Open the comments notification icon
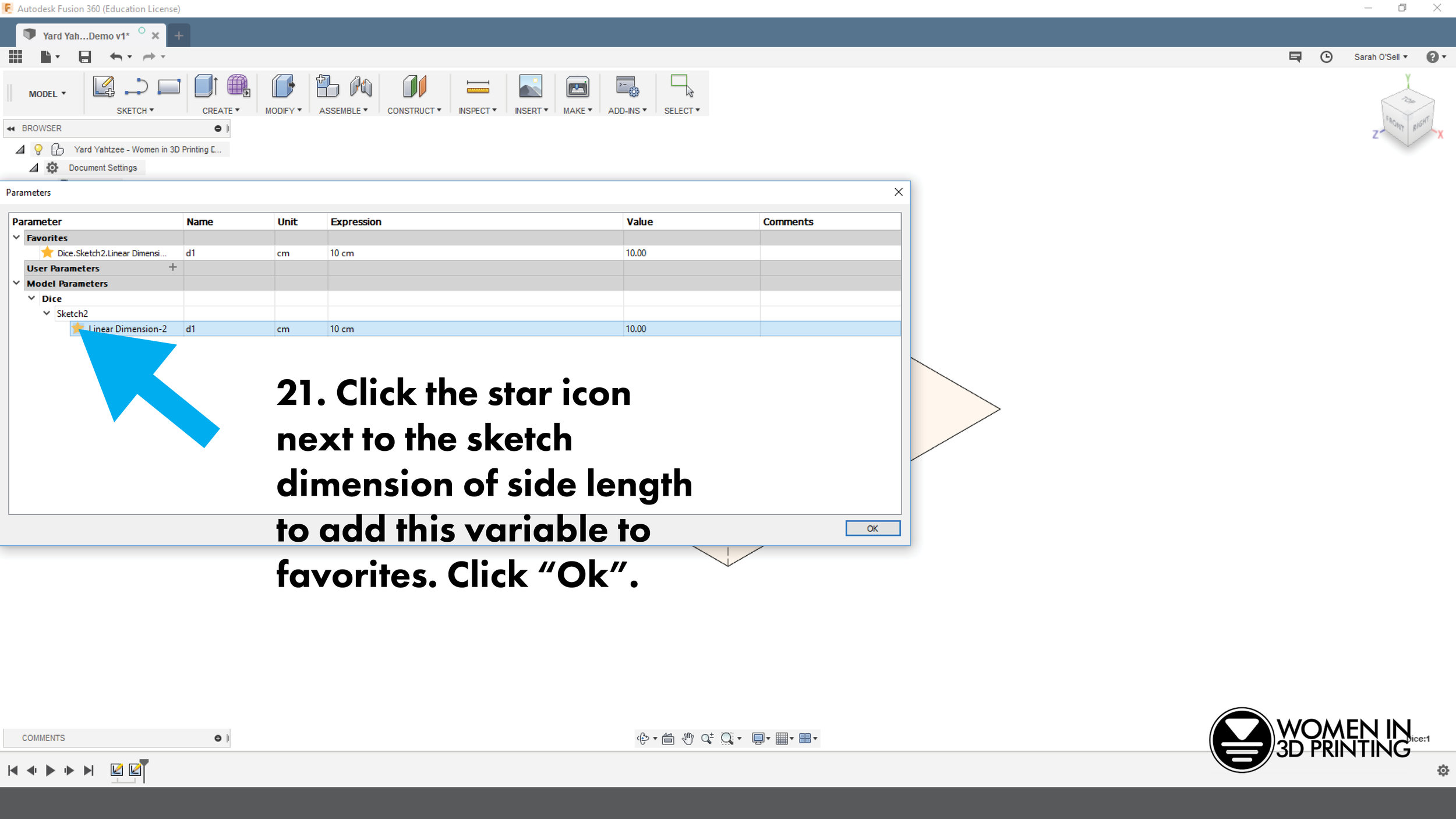The width and height of the screenshot is (1456, 819). 1295,57
